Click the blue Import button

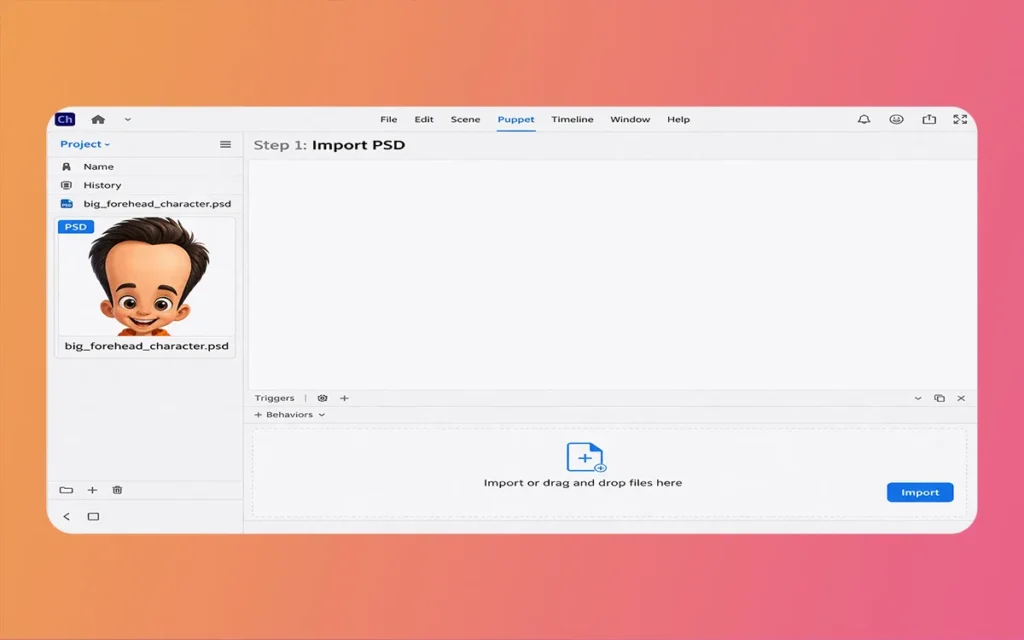(x=919, y=492)
